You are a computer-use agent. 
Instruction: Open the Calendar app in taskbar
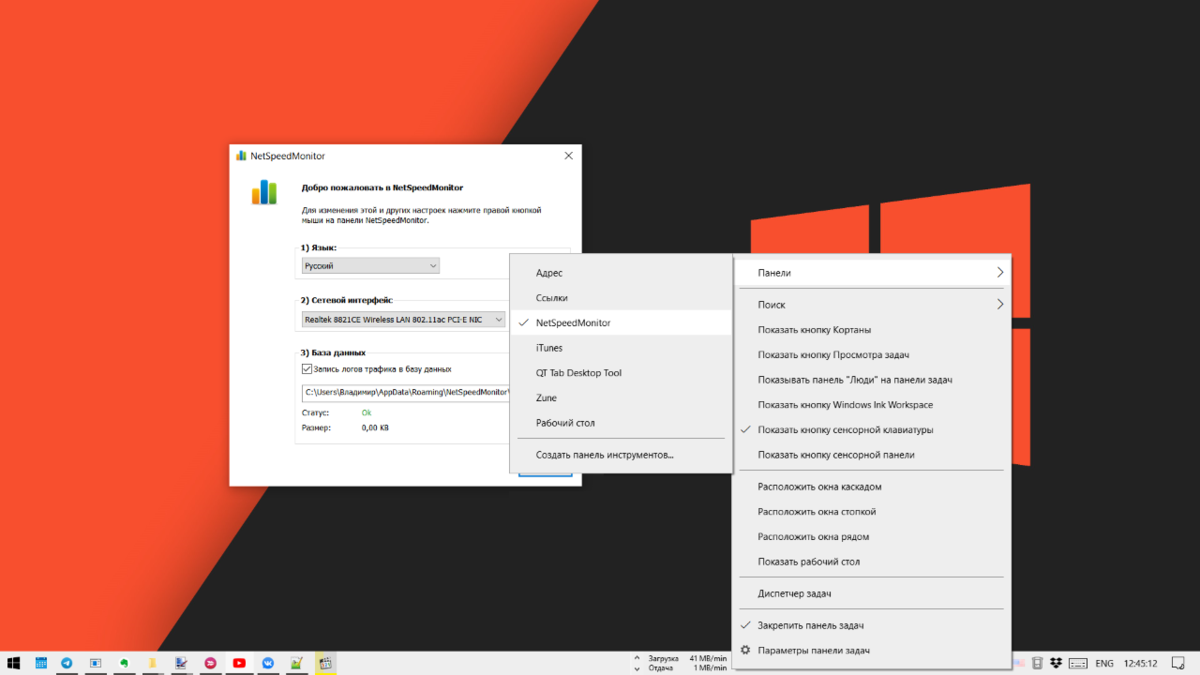tap(41, 663)
